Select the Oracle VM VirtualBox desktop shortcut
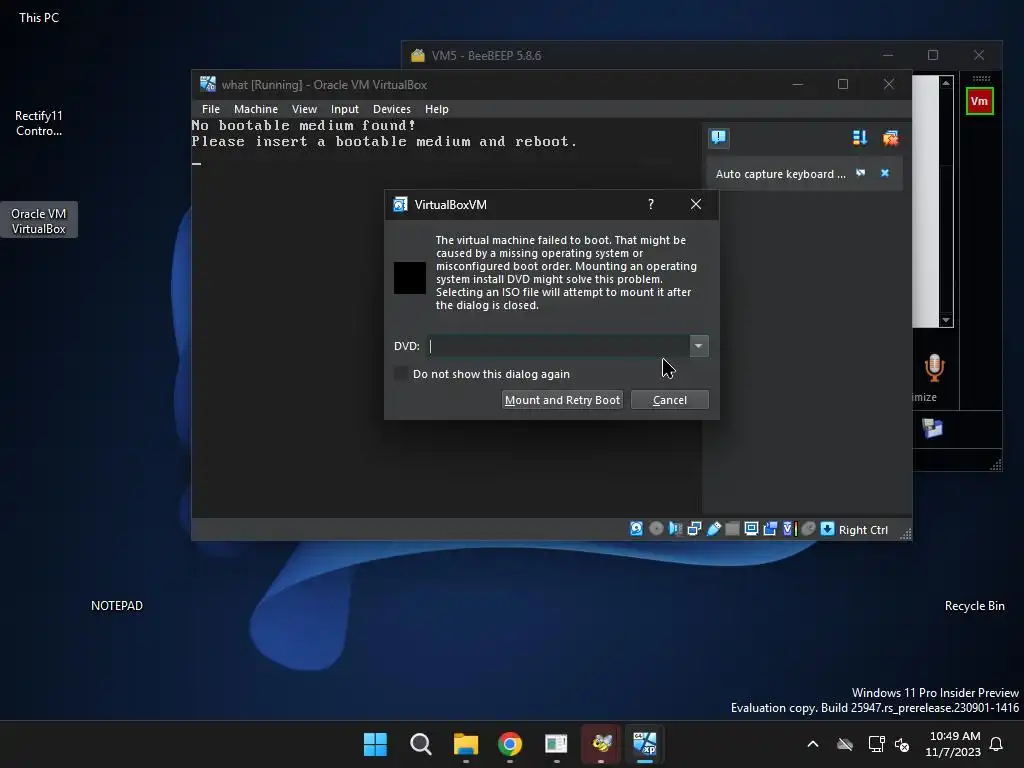This screenshot has width=1024, height=768. 39,221
